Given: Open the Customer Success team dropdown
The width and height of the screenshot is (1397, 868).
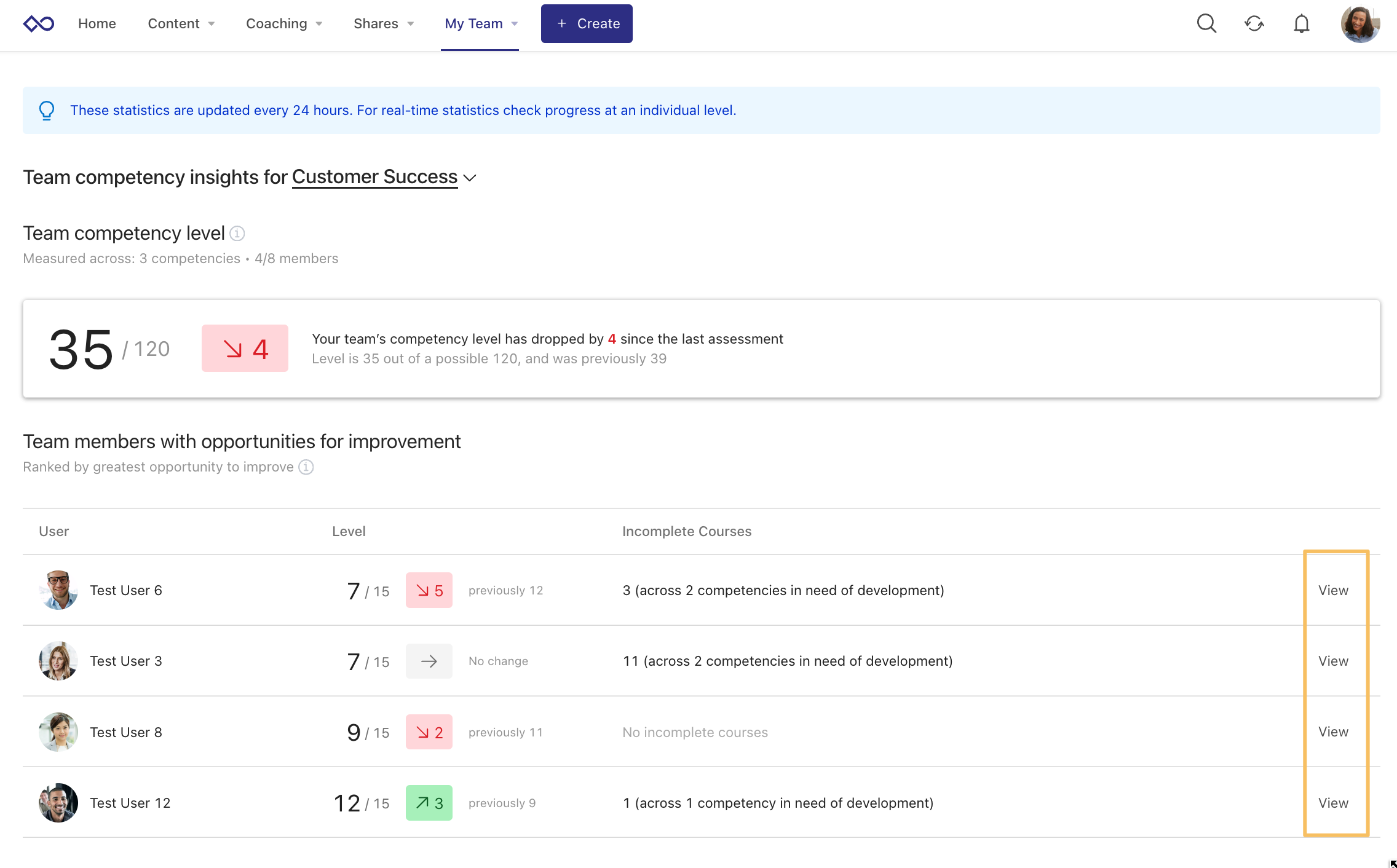Looking at the screenshot, I should tap(384, 177).
